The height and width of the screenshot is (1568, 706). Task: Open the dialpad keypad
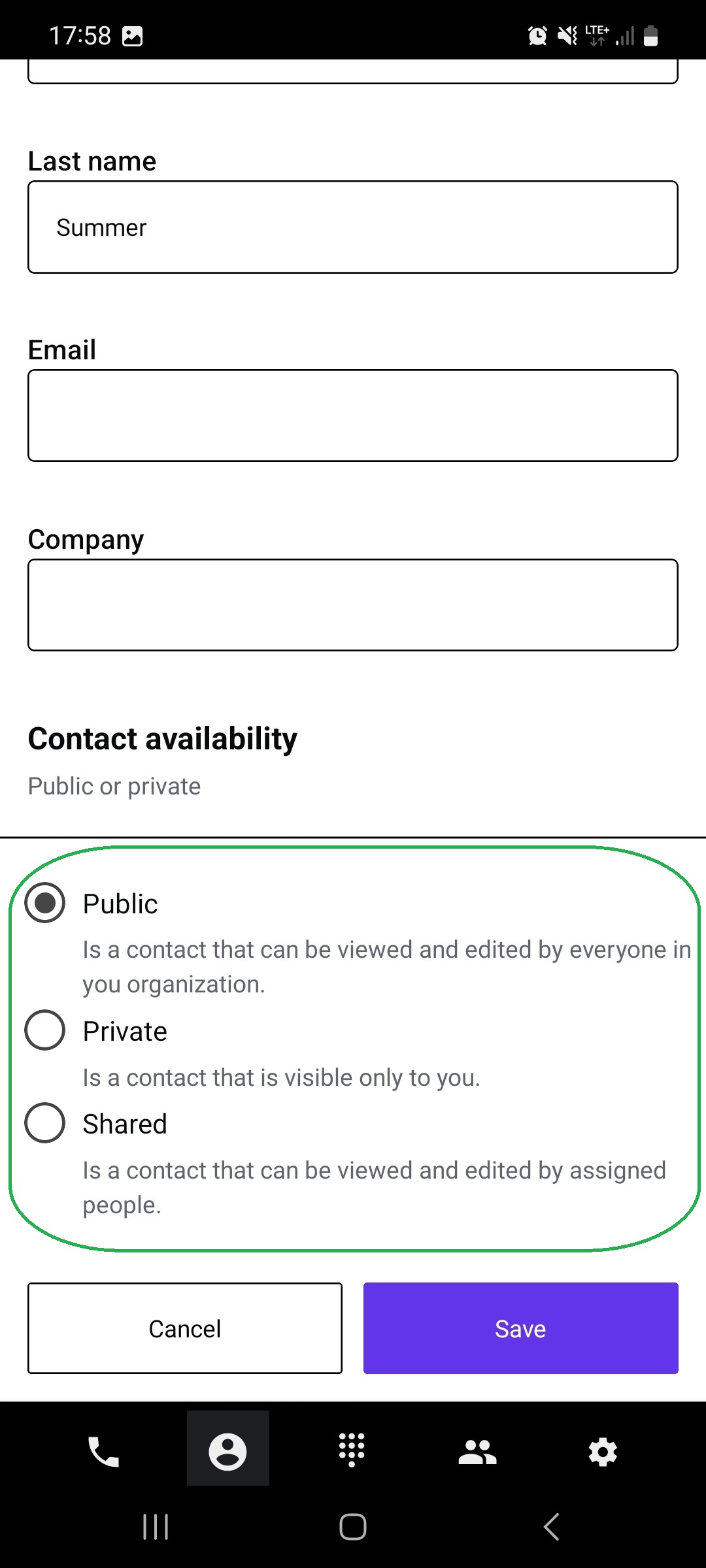(x=352, y=1450)
